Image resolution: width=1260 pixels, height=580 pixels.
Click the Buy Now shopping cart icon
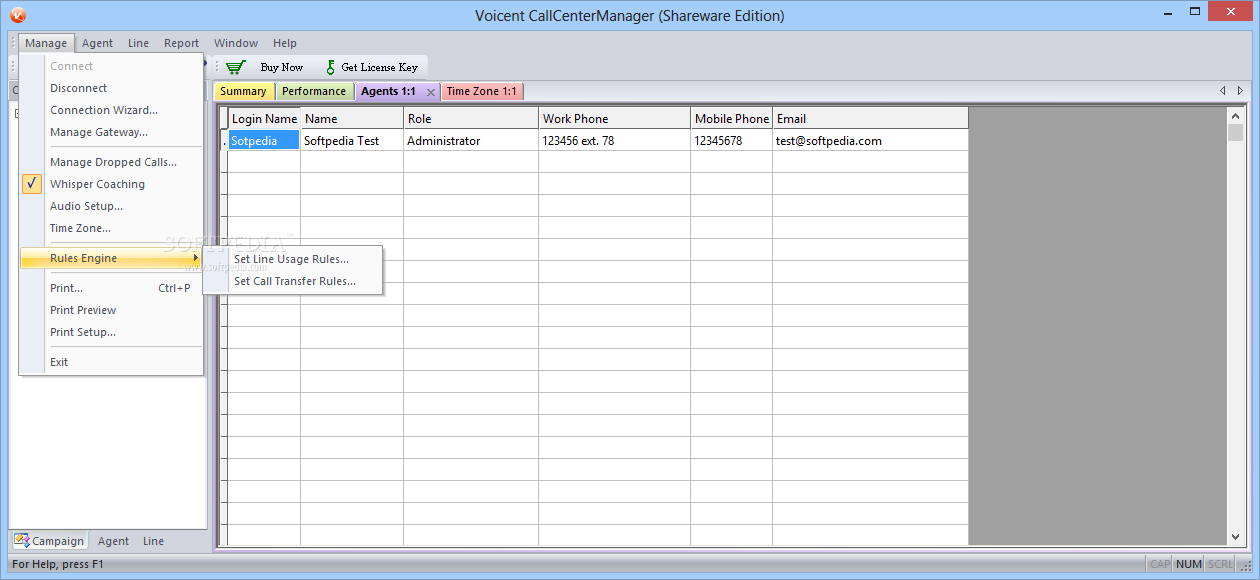236,67
